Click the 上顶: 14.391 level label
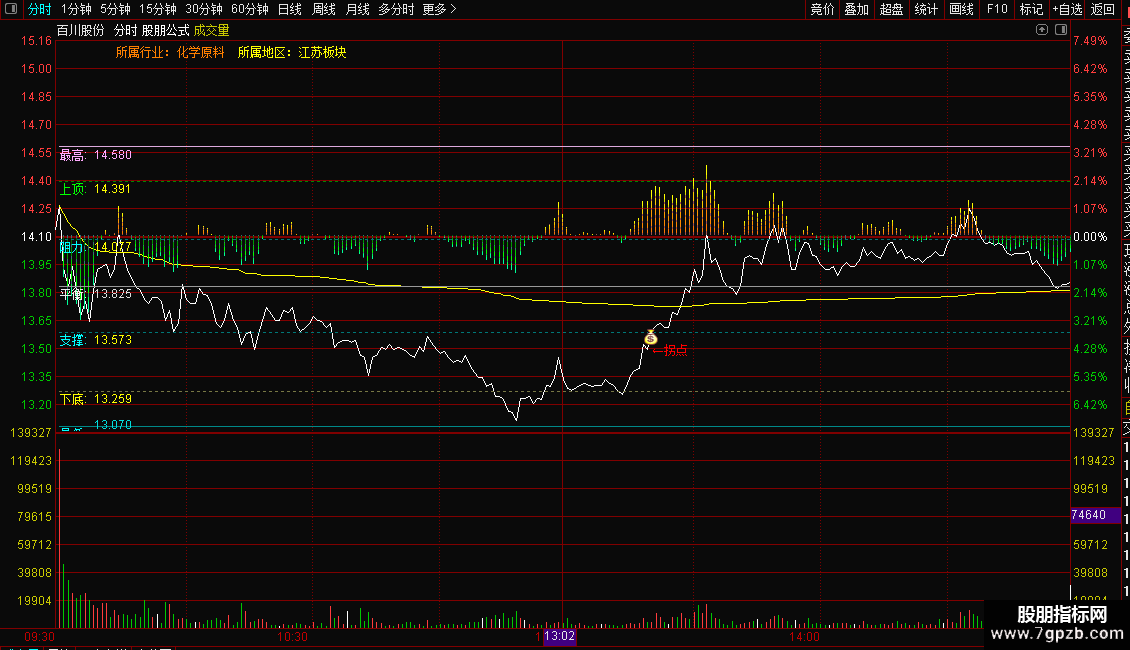Image resolution: width=1130 pixels, height=650 pixels. click(x=95, y=189)
